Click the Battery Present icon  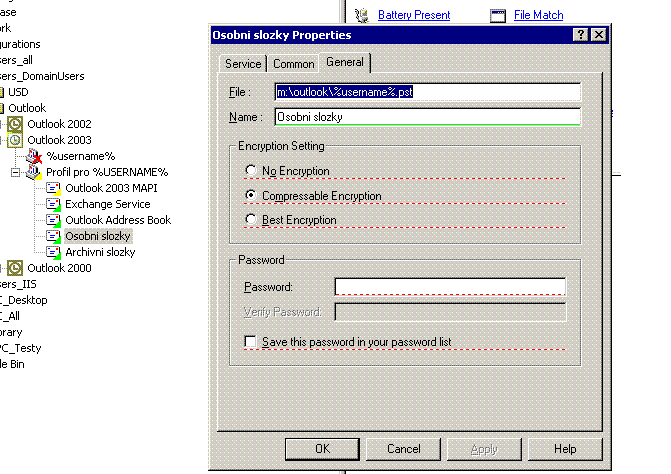click(362, 15)
